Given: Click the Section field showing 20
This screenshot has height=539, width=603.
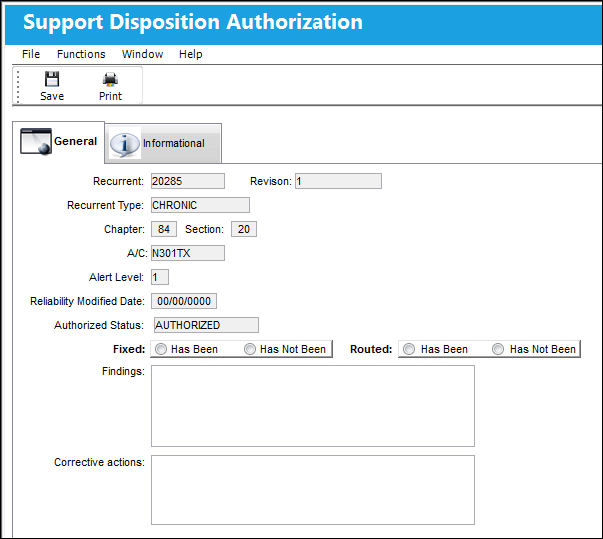Looking at the screenshot, I should click(244, 229).
